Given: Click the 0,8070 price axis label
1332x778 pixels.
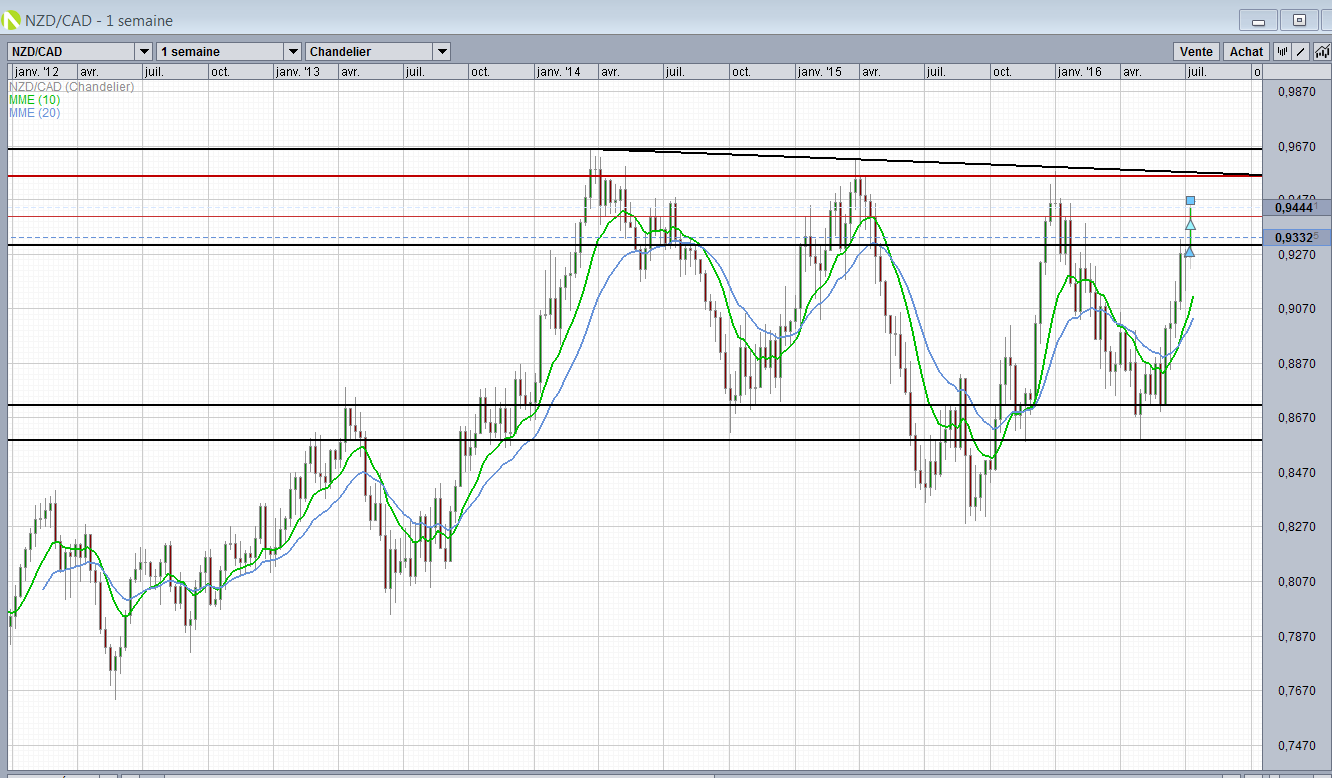Looking at the screenshot, I should click(1296, 581).
